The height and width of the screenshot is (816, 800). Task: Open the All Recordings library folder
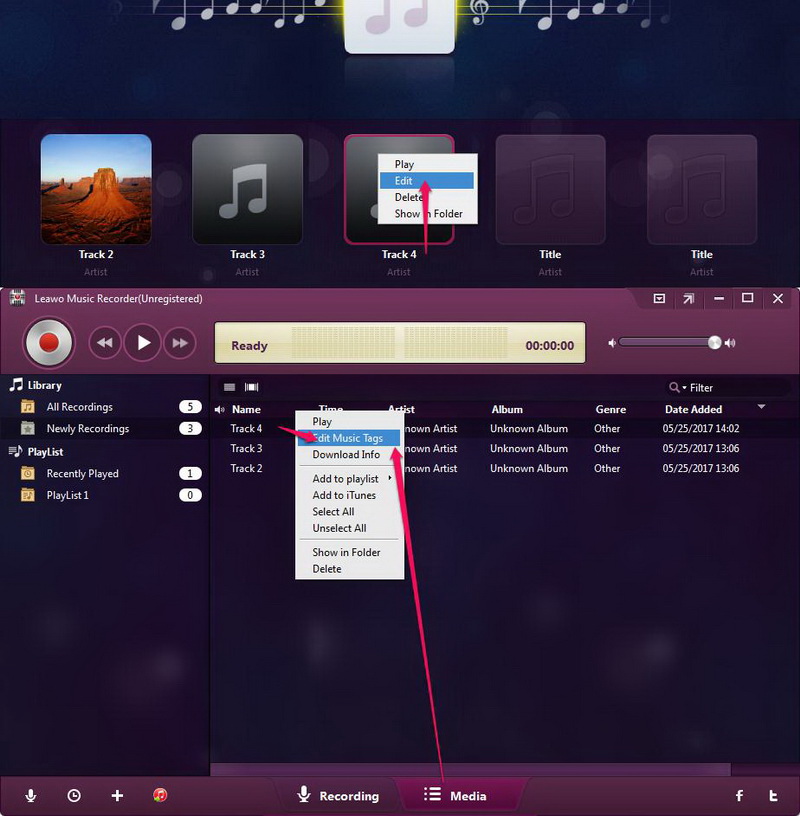click(104, 407)
